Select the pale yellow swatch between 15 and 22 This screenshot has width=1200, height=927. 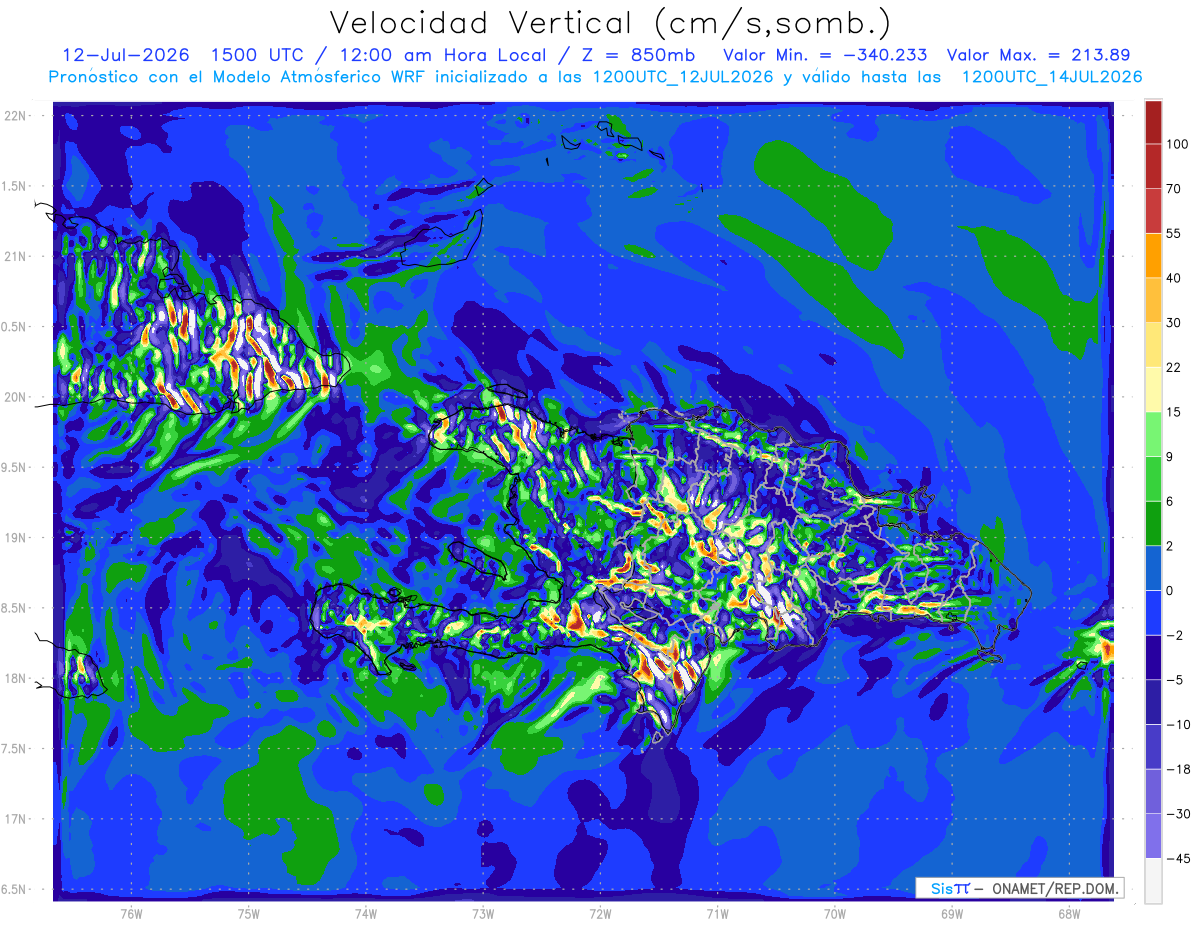pyautogui.click(x=1153, y=390)
